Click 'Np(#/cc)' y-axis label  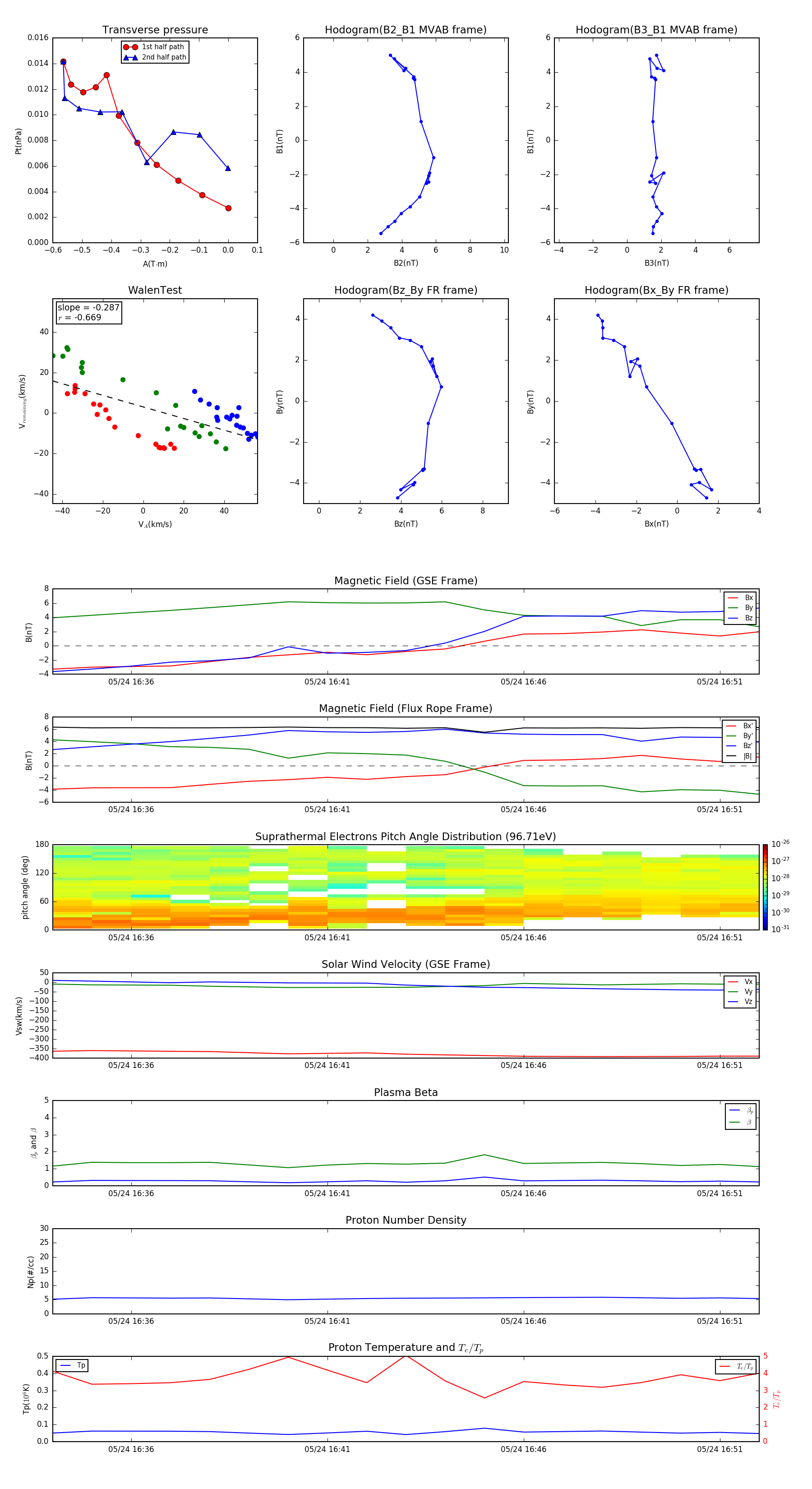click(31, 1271)
